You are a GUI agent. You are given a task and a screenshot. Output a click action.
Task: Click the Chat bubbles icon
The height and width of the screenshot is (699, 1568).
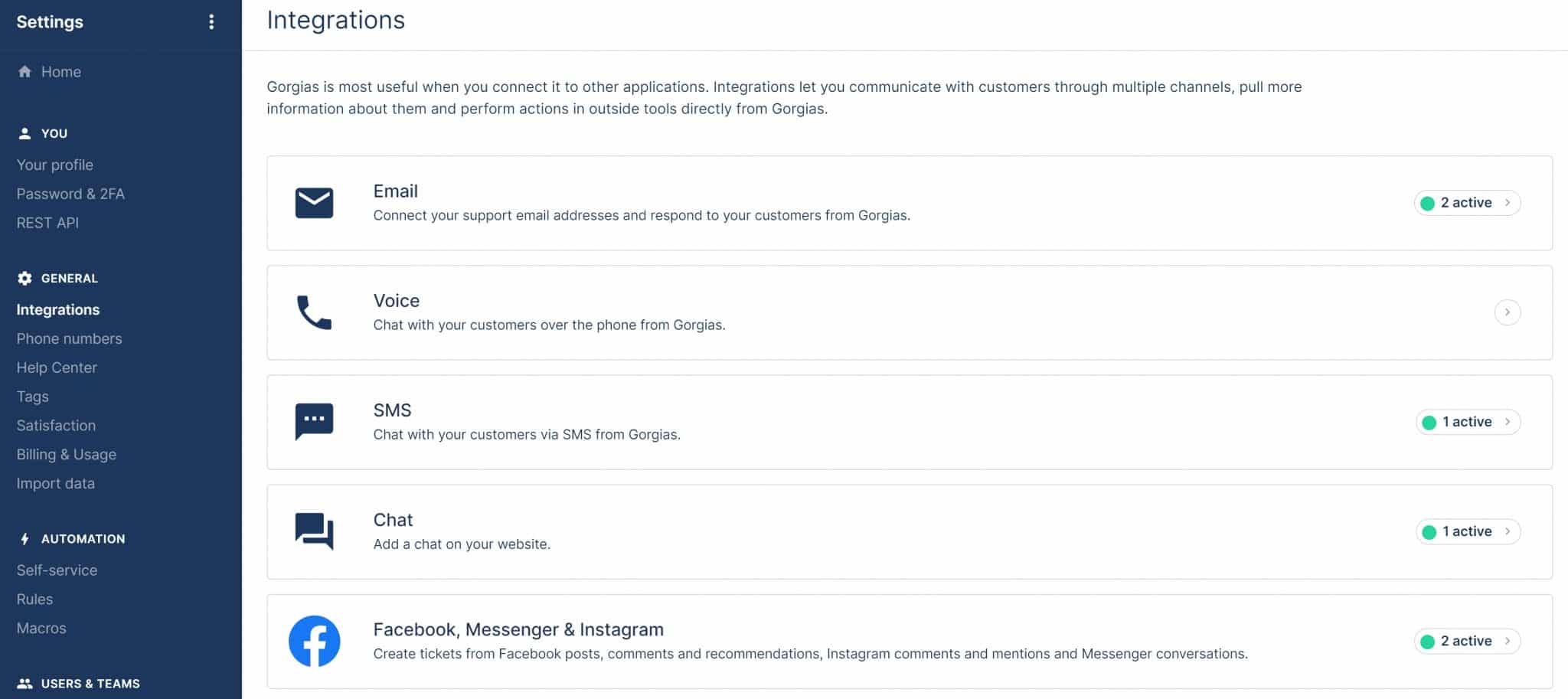pyautogui.click(x=314, y=531)
